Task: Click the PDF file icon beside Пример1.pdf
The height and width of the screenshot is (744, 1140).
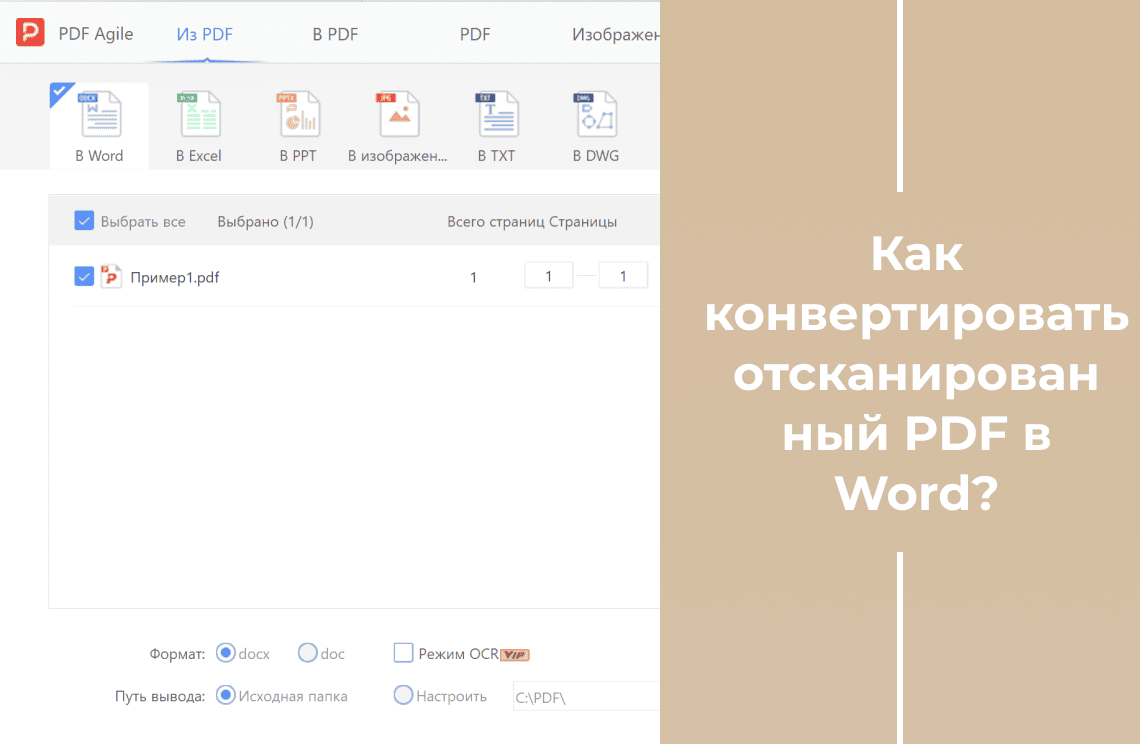Action: (x=111, y=277)
